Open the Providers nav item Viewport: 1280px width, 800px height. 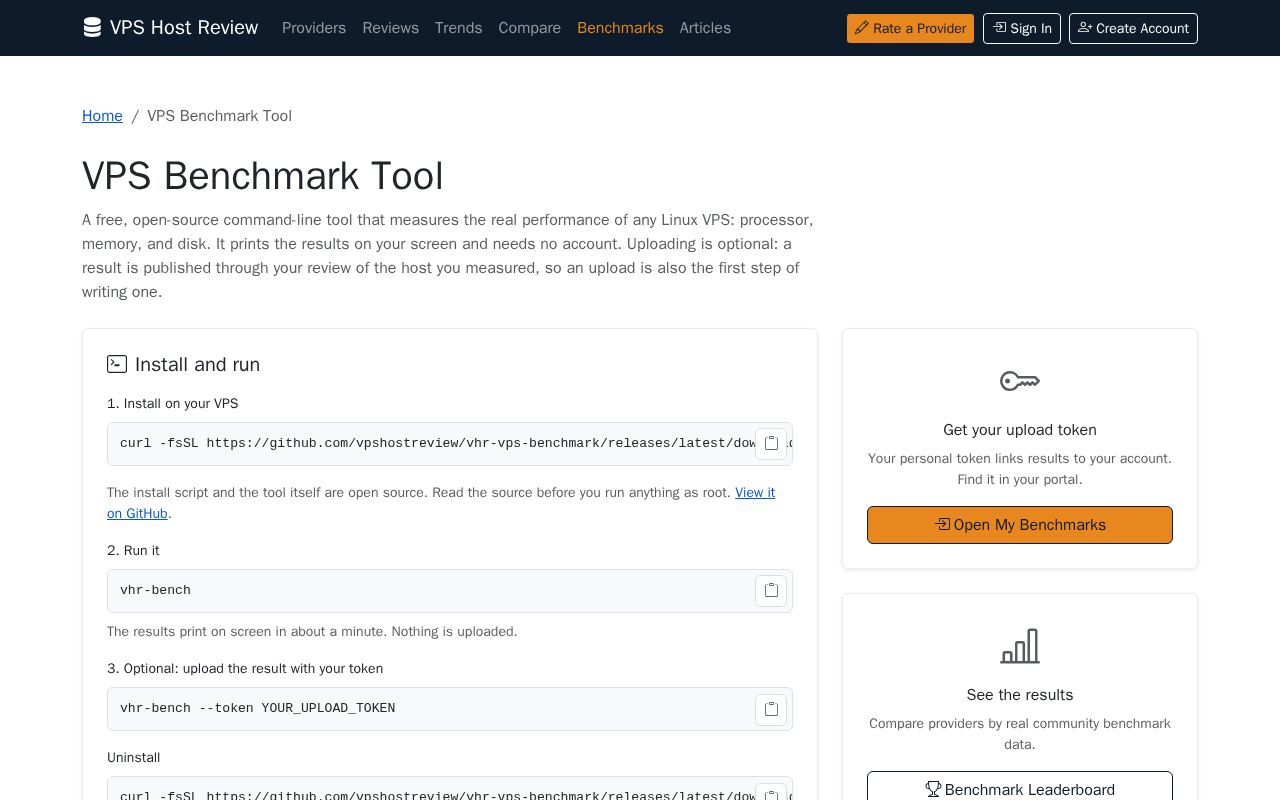tap(314, 28)
